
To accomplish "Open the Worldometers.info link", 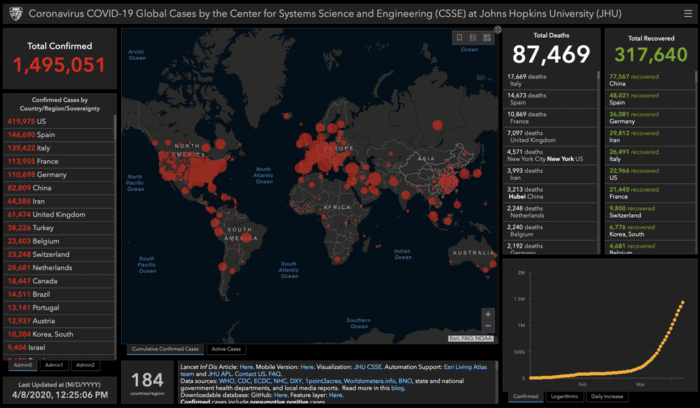I will coord(370,381).
